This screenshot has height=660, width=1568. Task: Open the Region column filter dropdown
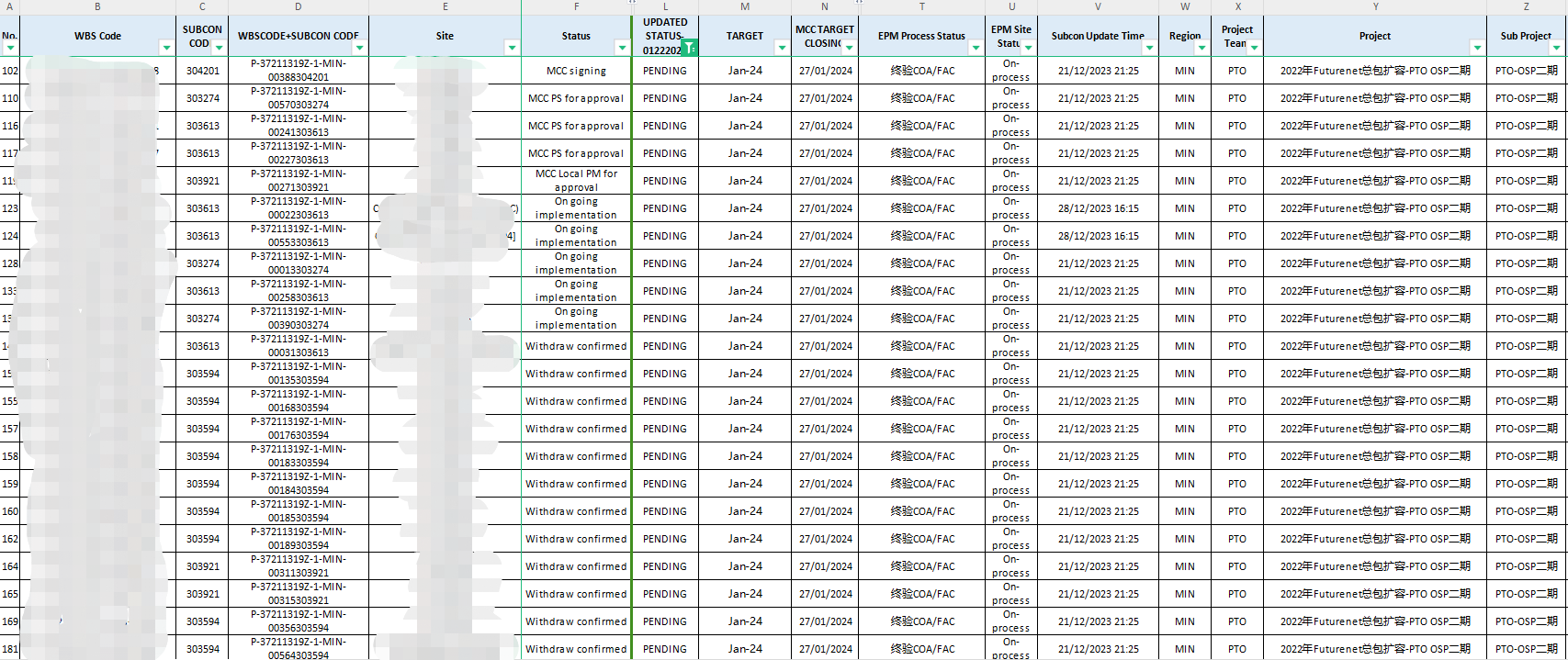click(1201, 48)
